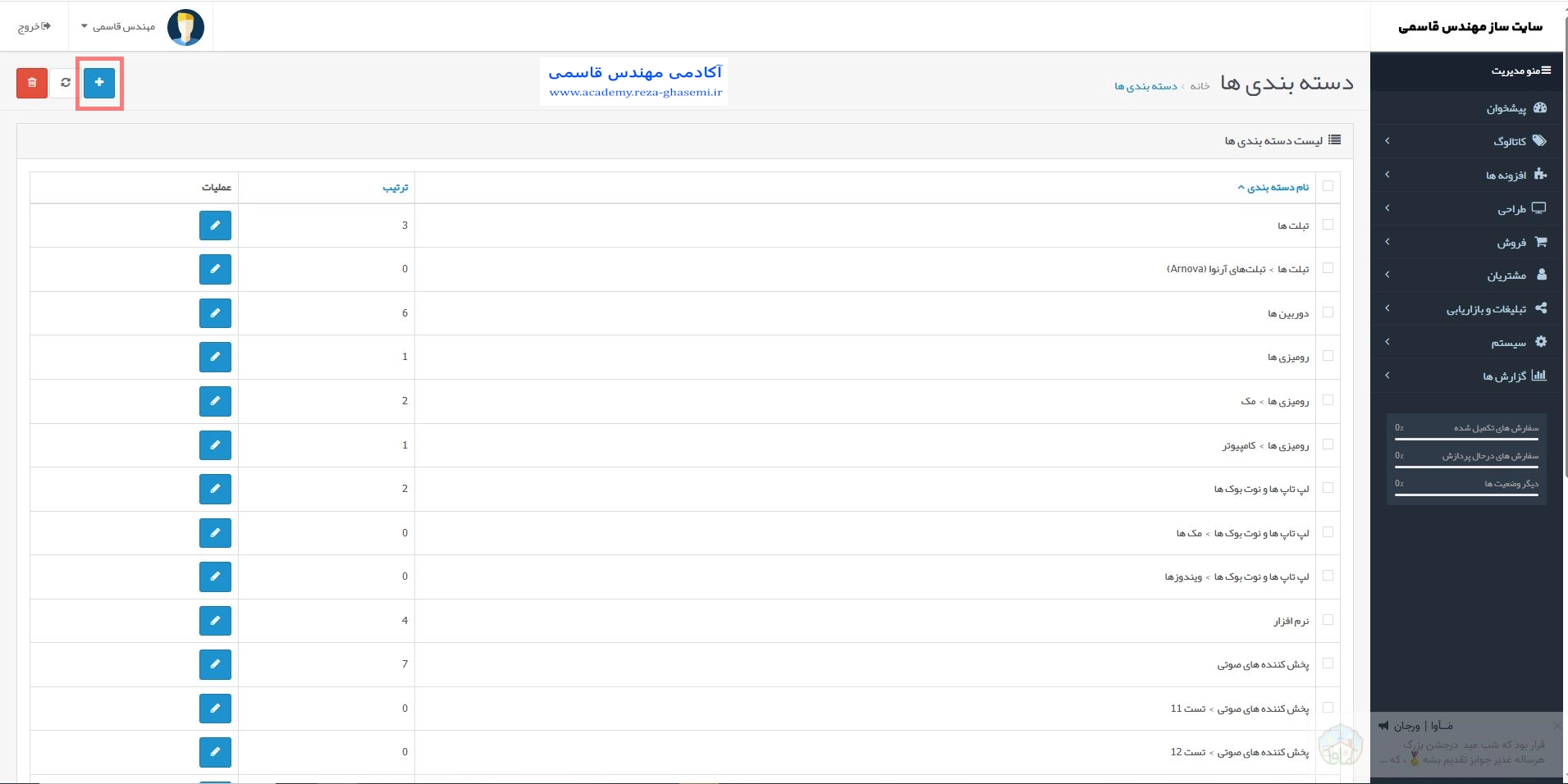The image size is (1568, 784).
Task: Click the tag icon beside کاتالوگ
Action: pos(1539,141)
